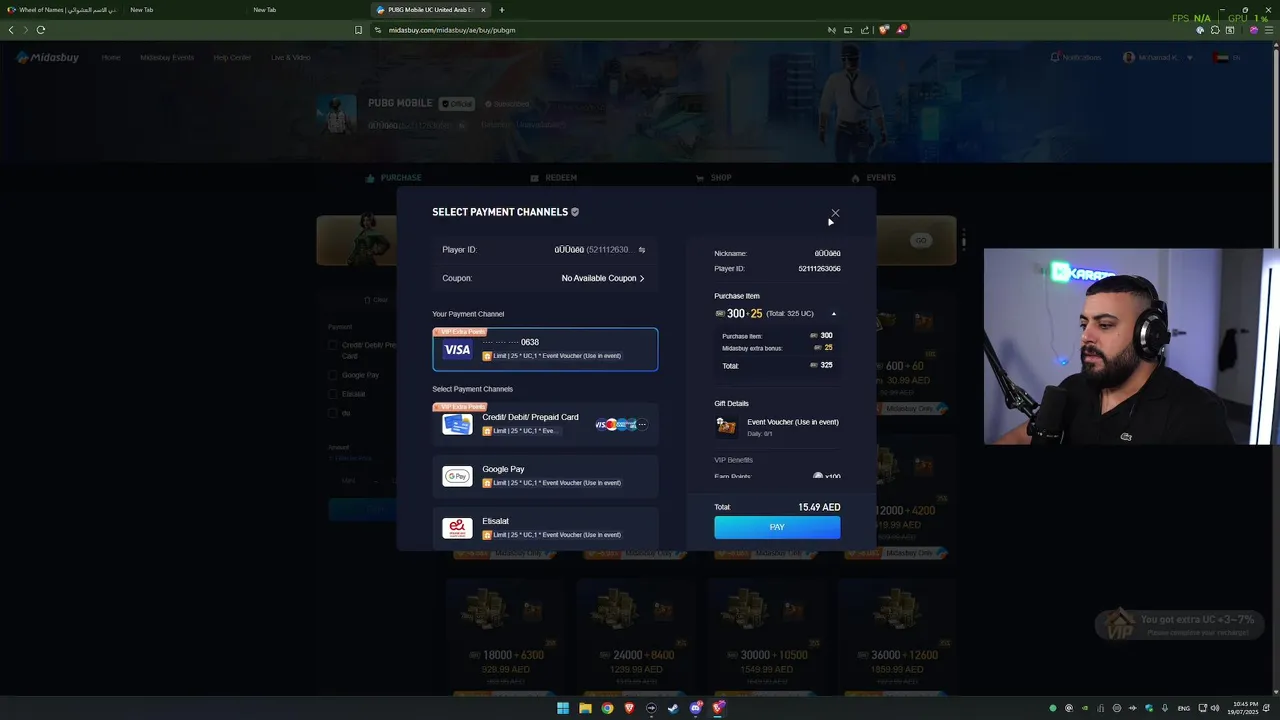Open the Brave Shields lion icon

pos(883,30)
